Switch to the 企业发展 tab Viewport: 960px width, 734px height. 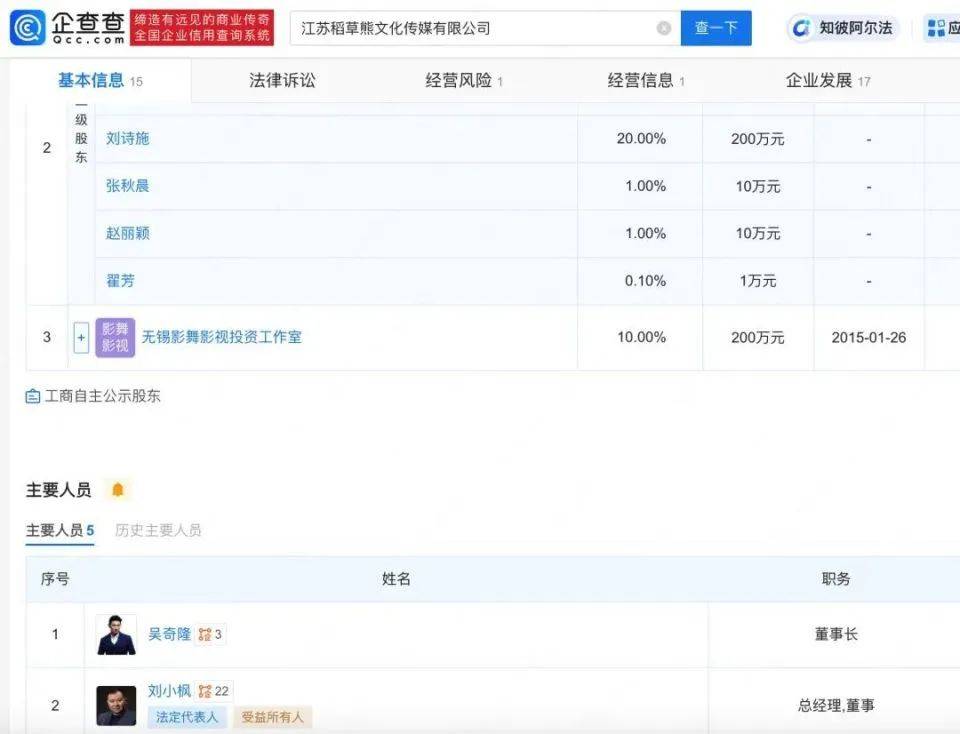[x=824, y=80]
